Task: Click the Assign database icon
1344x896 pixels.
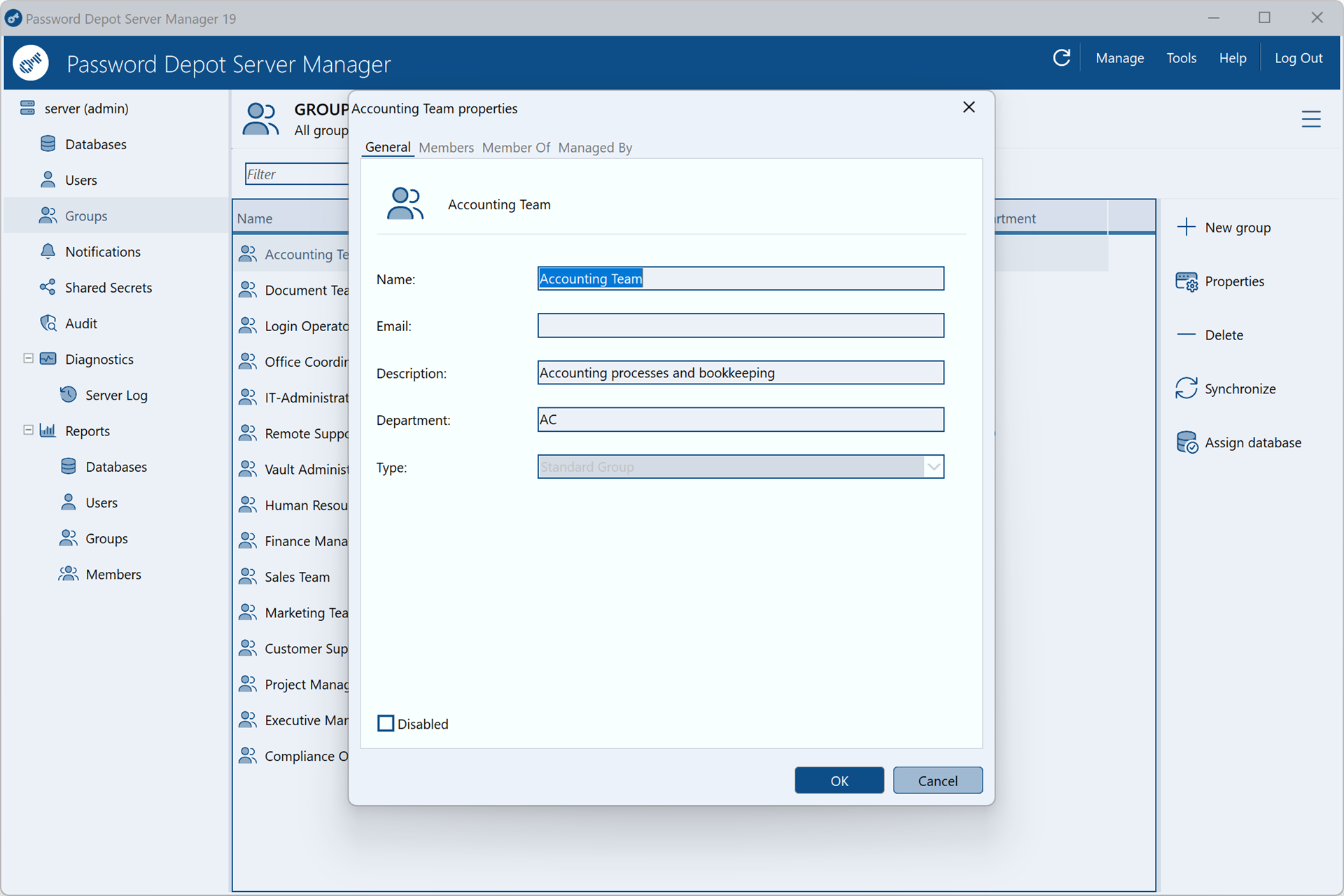Action: pyautogui.click(x=1186, y=442)
